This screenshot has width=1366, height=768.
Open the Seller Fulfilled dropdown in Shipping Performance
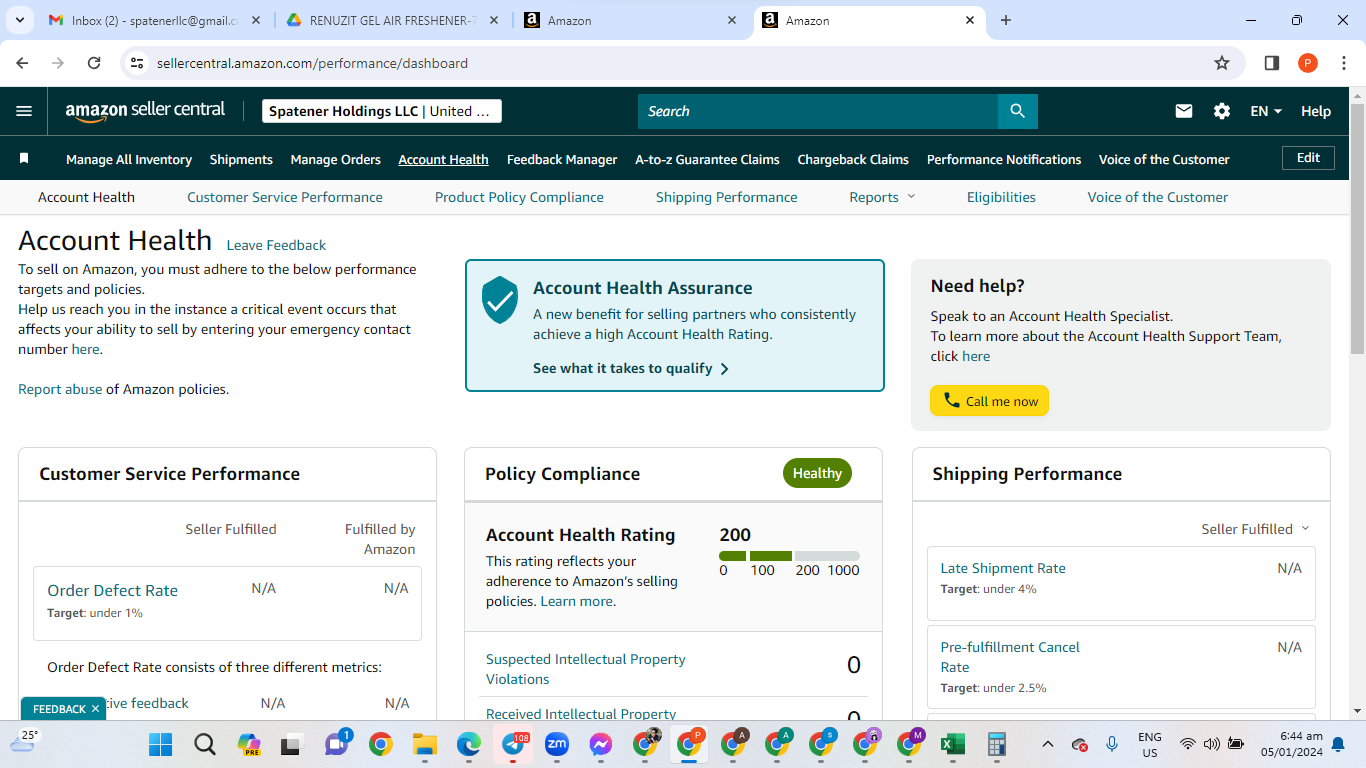1255,529
